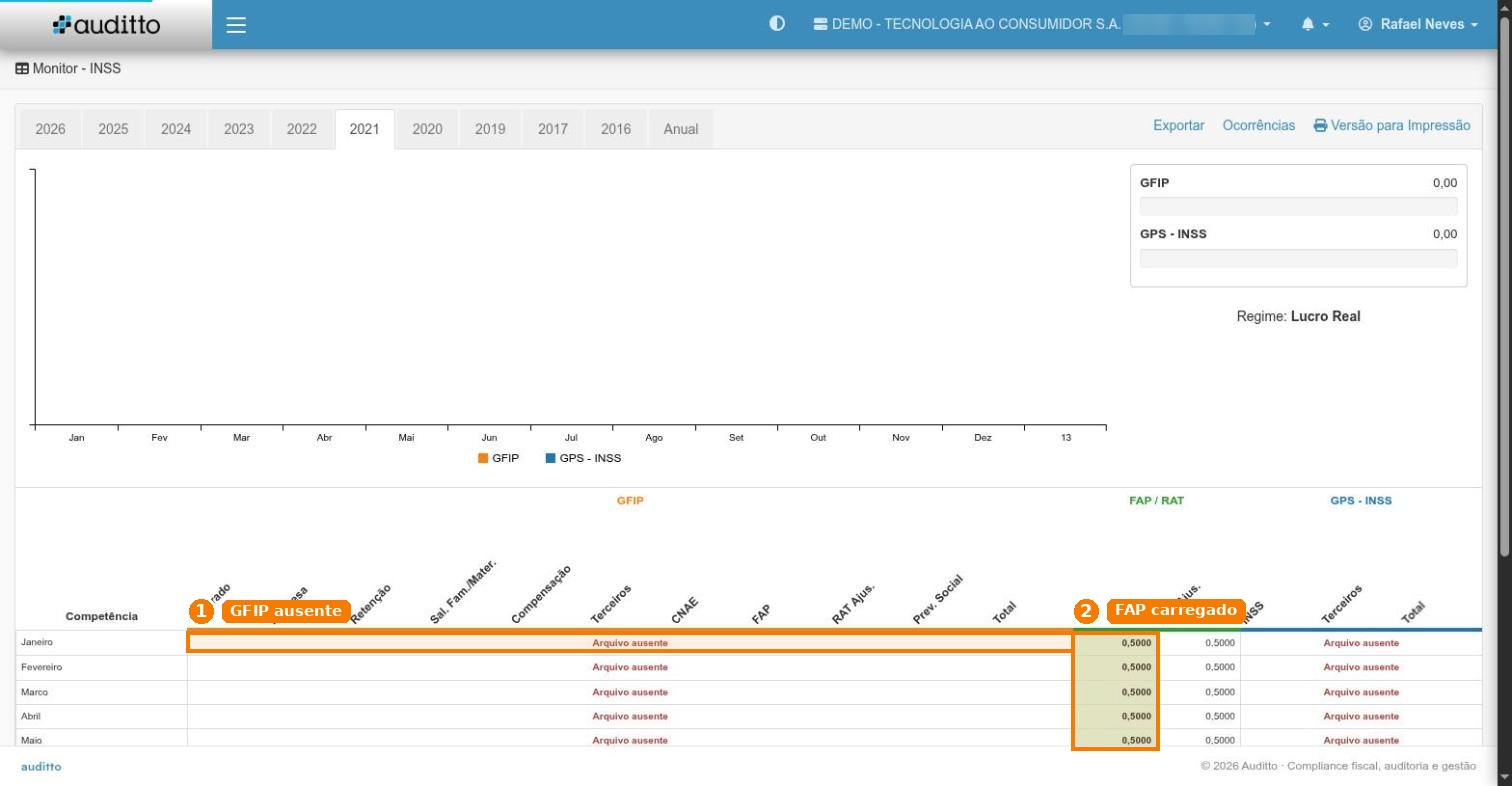The height and width of the screenshot is (786, 1512).
Task: Click the auditto logo
Action: click(106, 25)
